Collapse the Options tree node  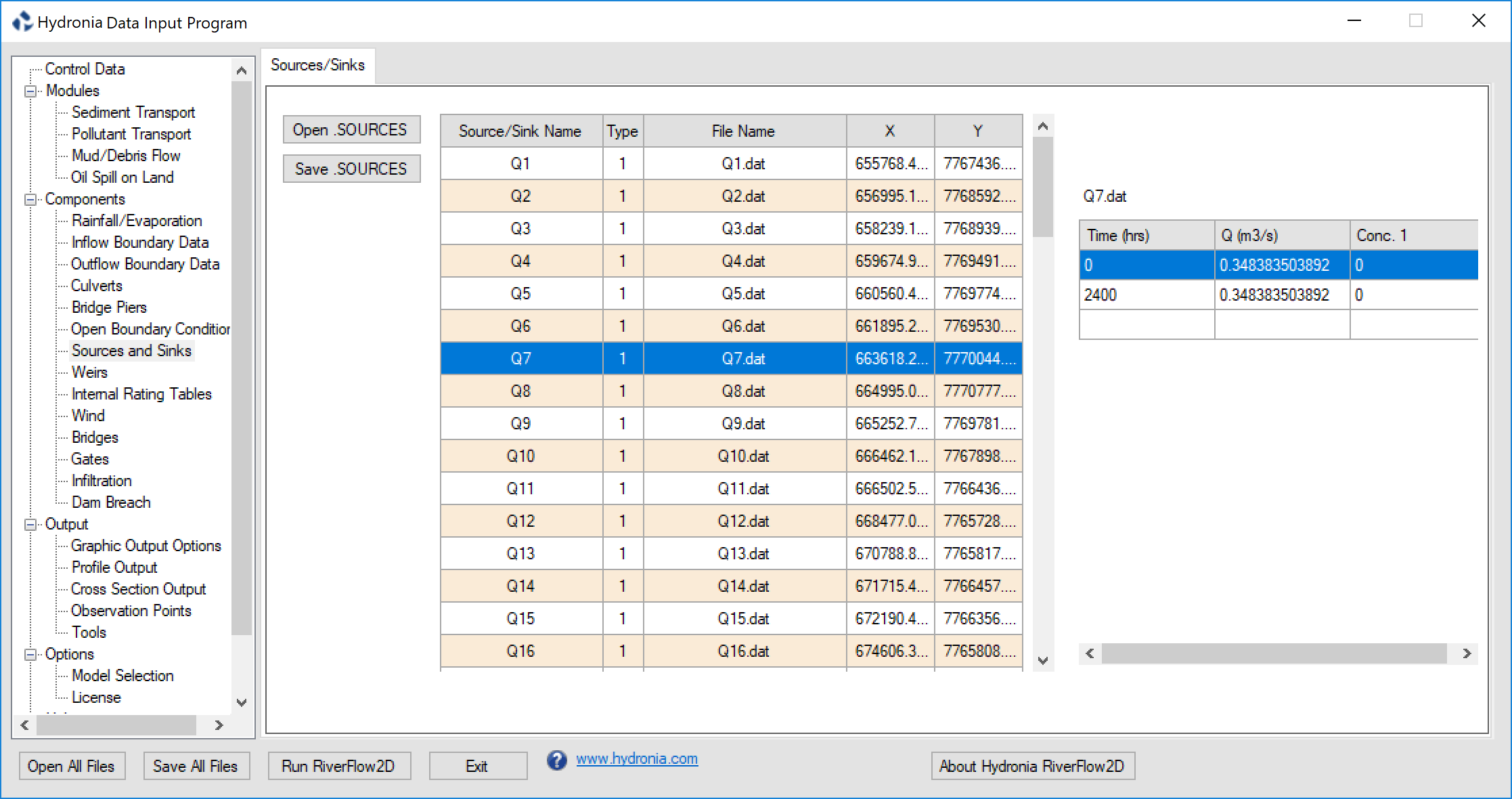(30, 654)
